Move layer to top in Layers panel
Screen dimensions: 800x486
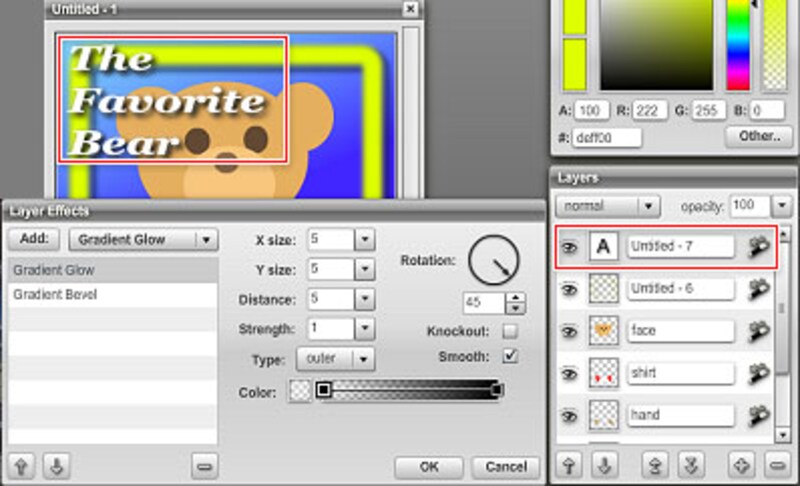(x=654, y=464)
